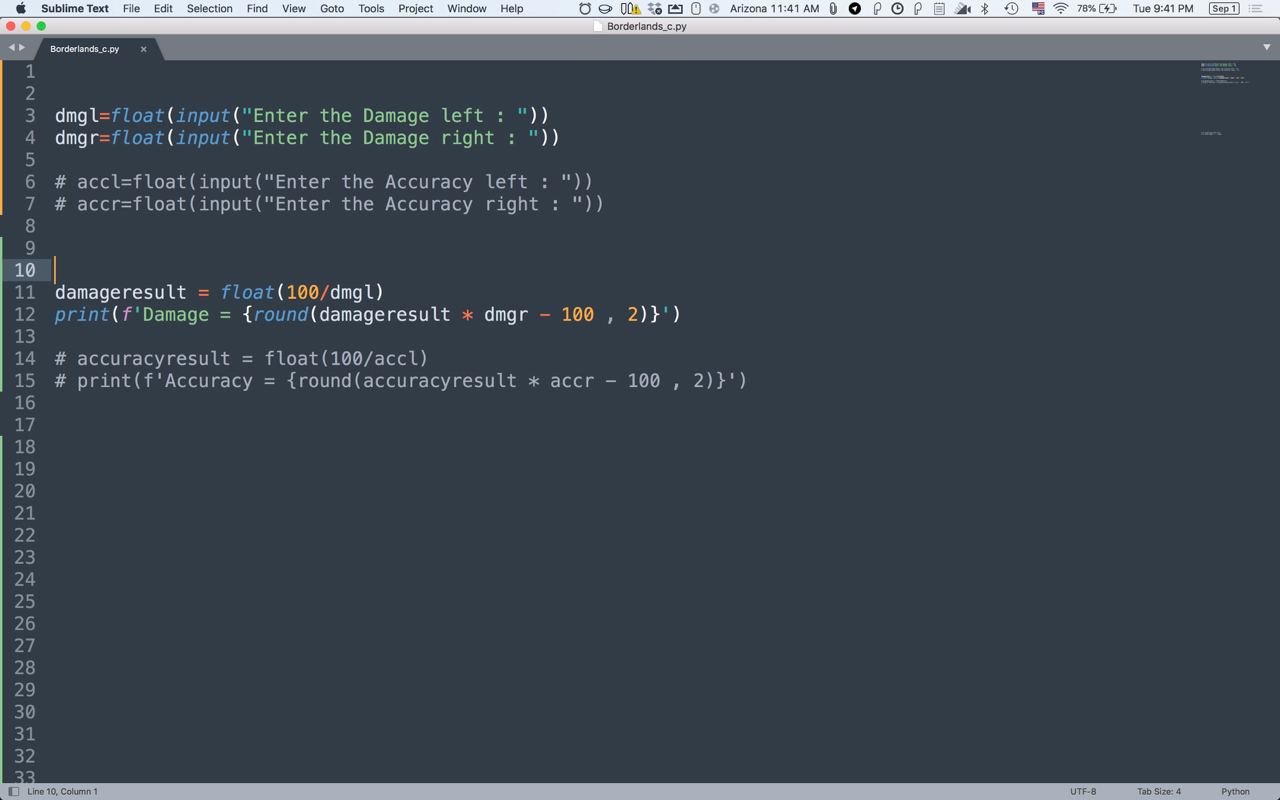Go to next tab with right arrow

22,47
